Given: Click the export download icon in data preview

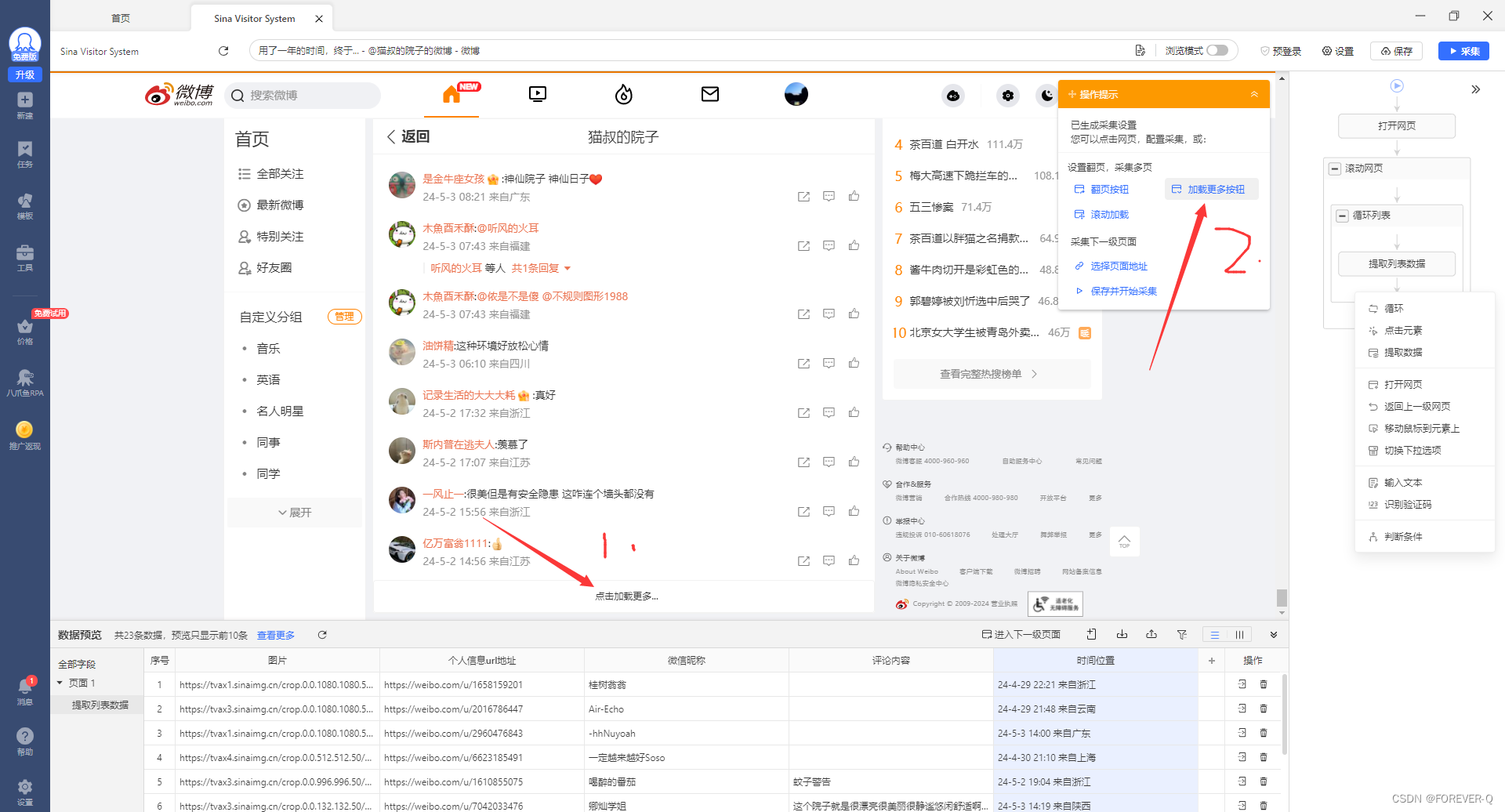Looking at the screenshot, I should 1122,635.
